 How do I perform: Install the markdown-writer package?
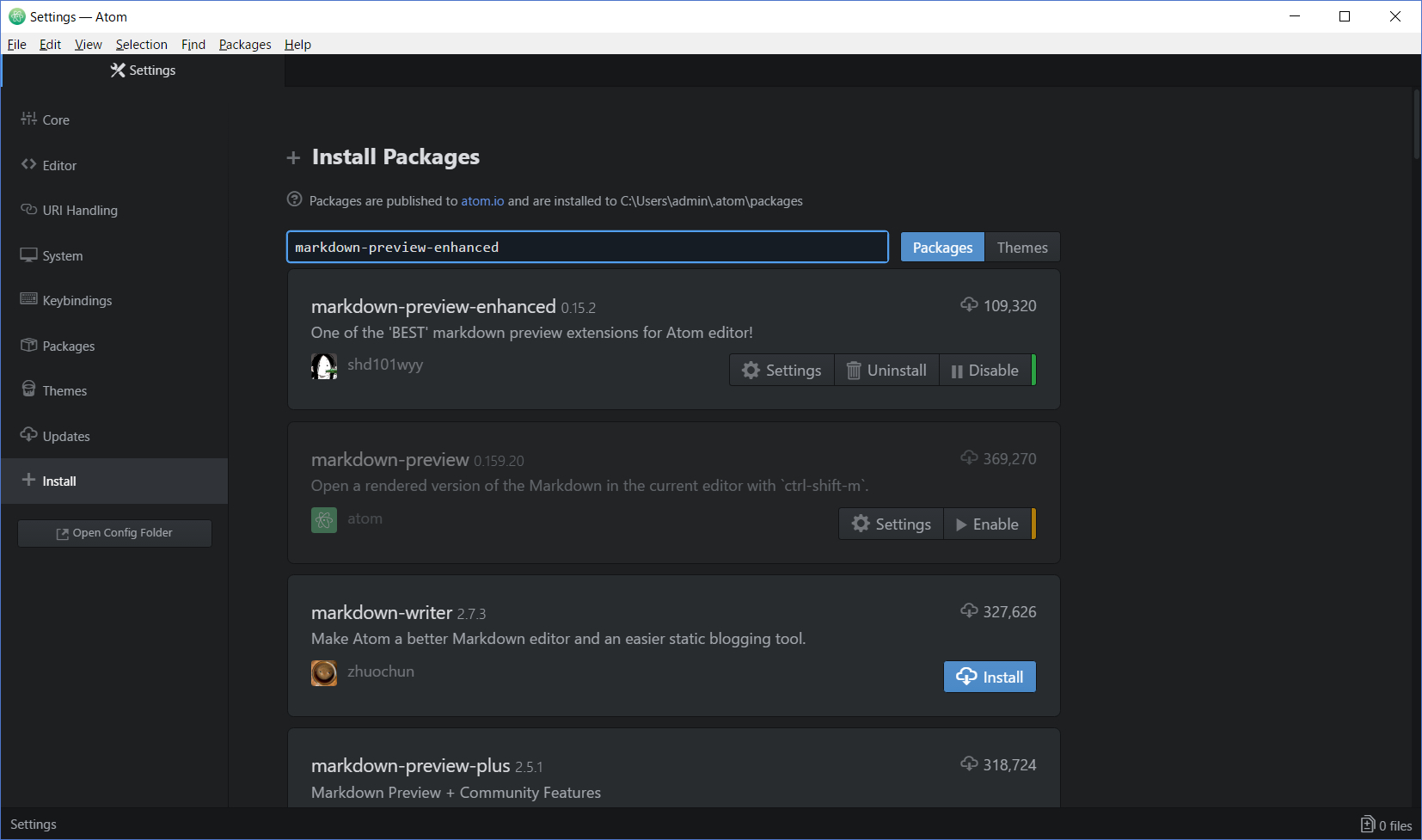[x=989, y=677]
